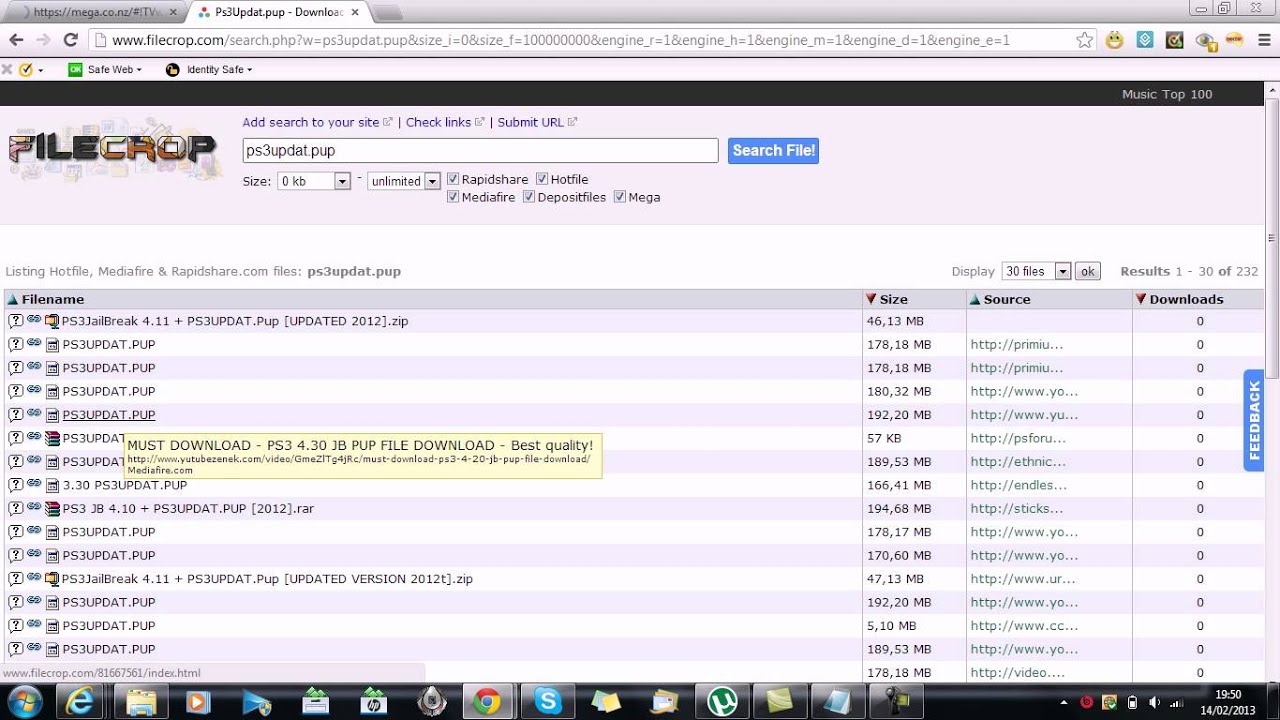Screen dimensions: 1280x720
Task: Show hidden tray icons arrow
Action: click(1063, 702)
